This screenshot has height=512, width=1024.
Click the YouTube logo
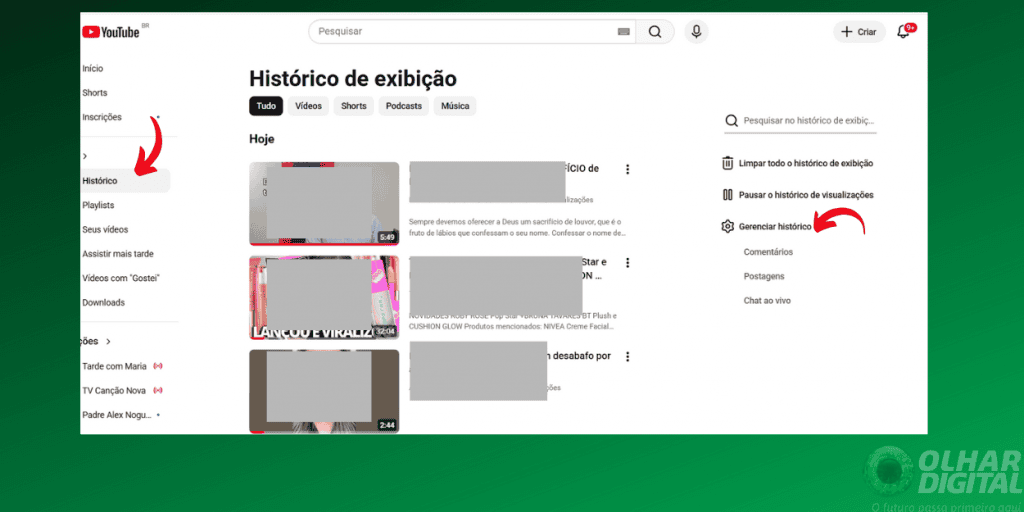111,32
